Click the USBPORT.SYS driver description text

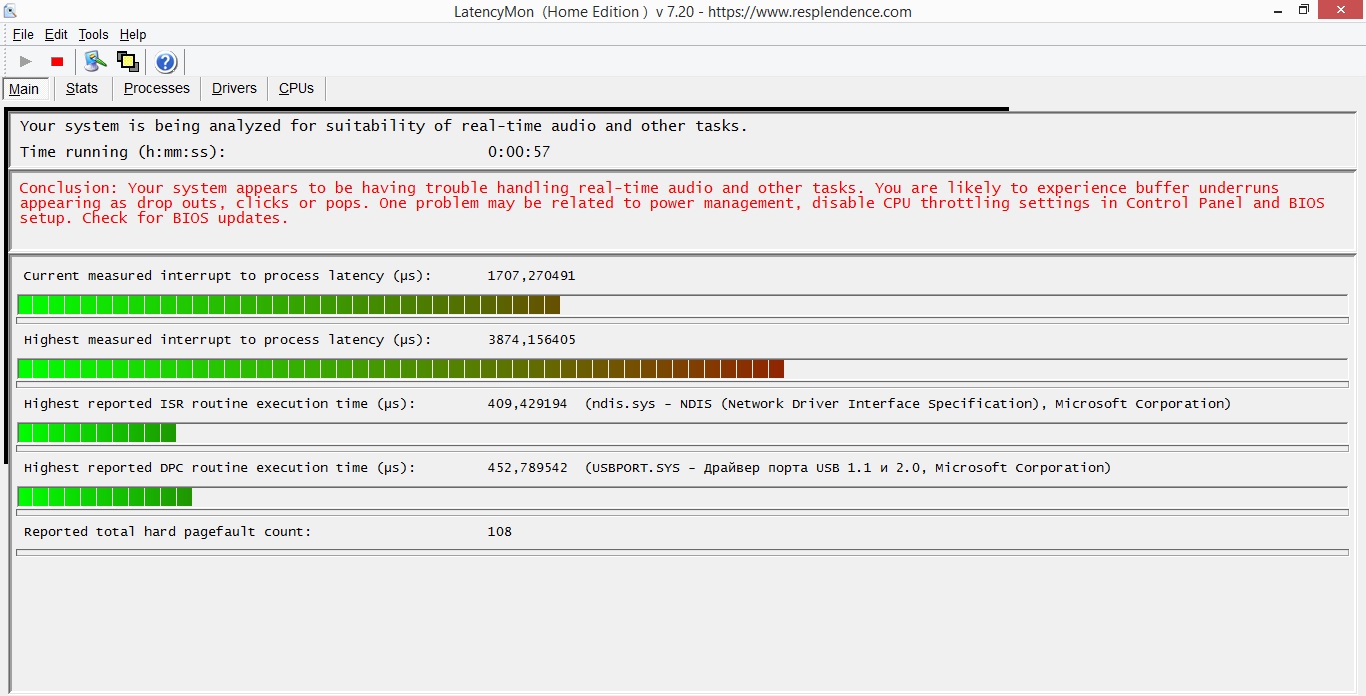coord(848,468)
